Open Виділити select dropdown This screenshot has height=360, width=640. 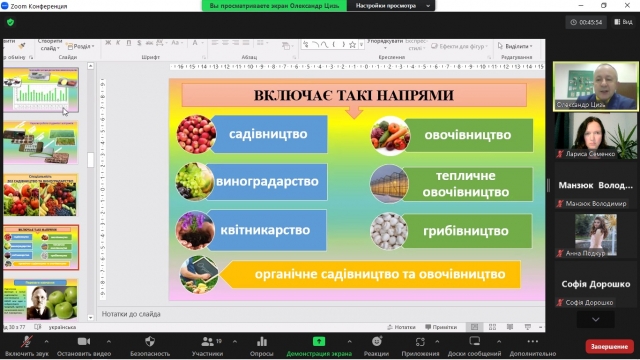tap(515, 46)
